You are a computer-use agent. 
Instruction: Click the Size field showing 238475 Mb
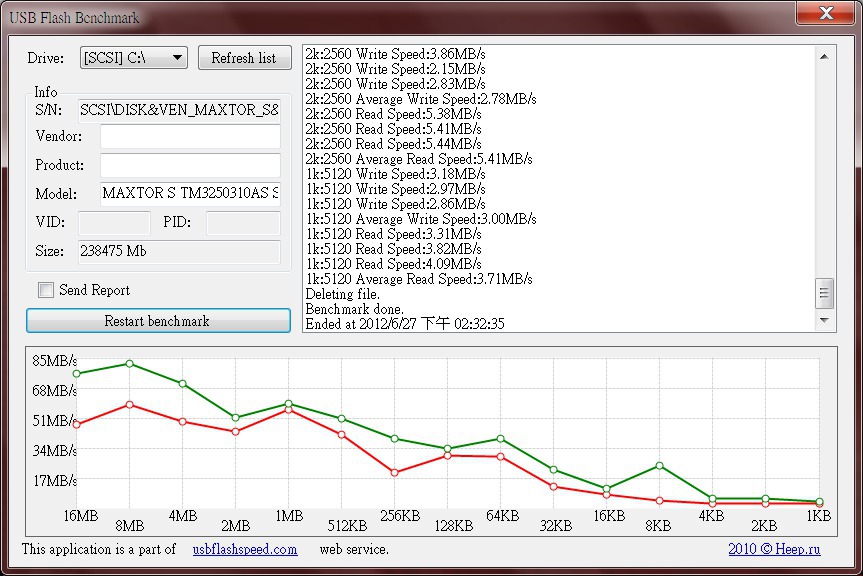coord(178,251)
